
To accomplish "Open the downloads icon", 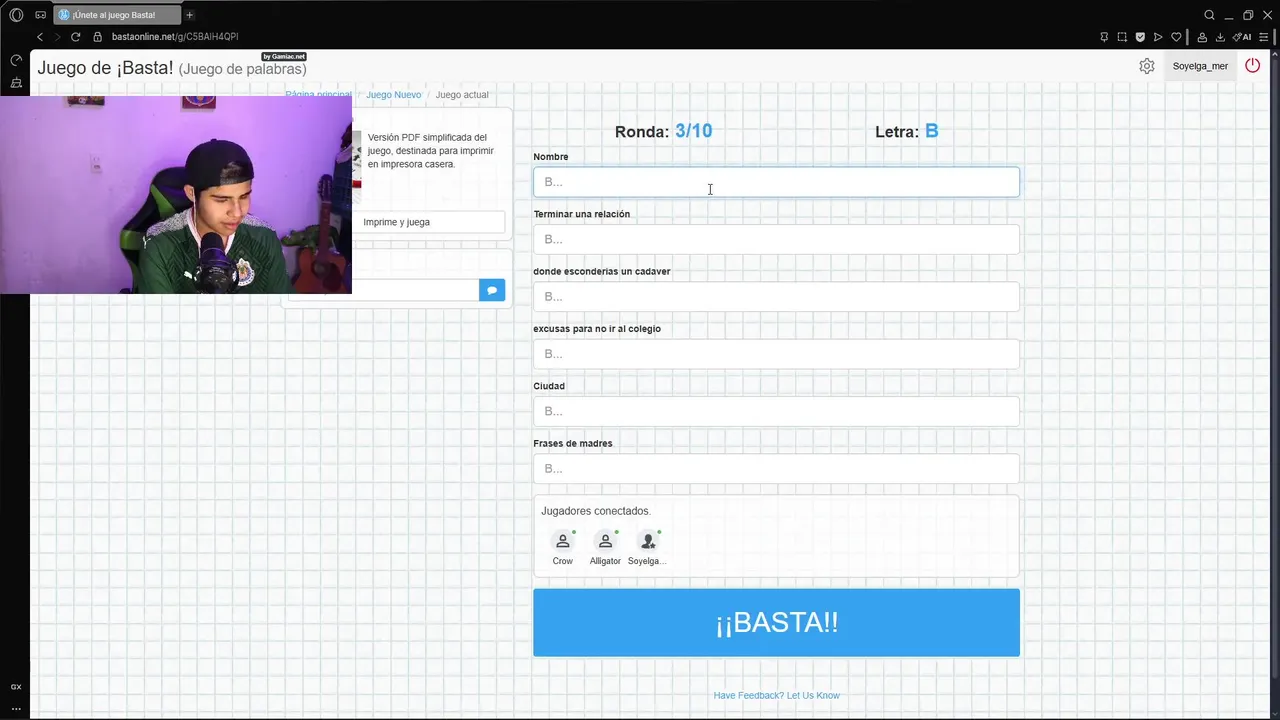I will (1220, 37).
